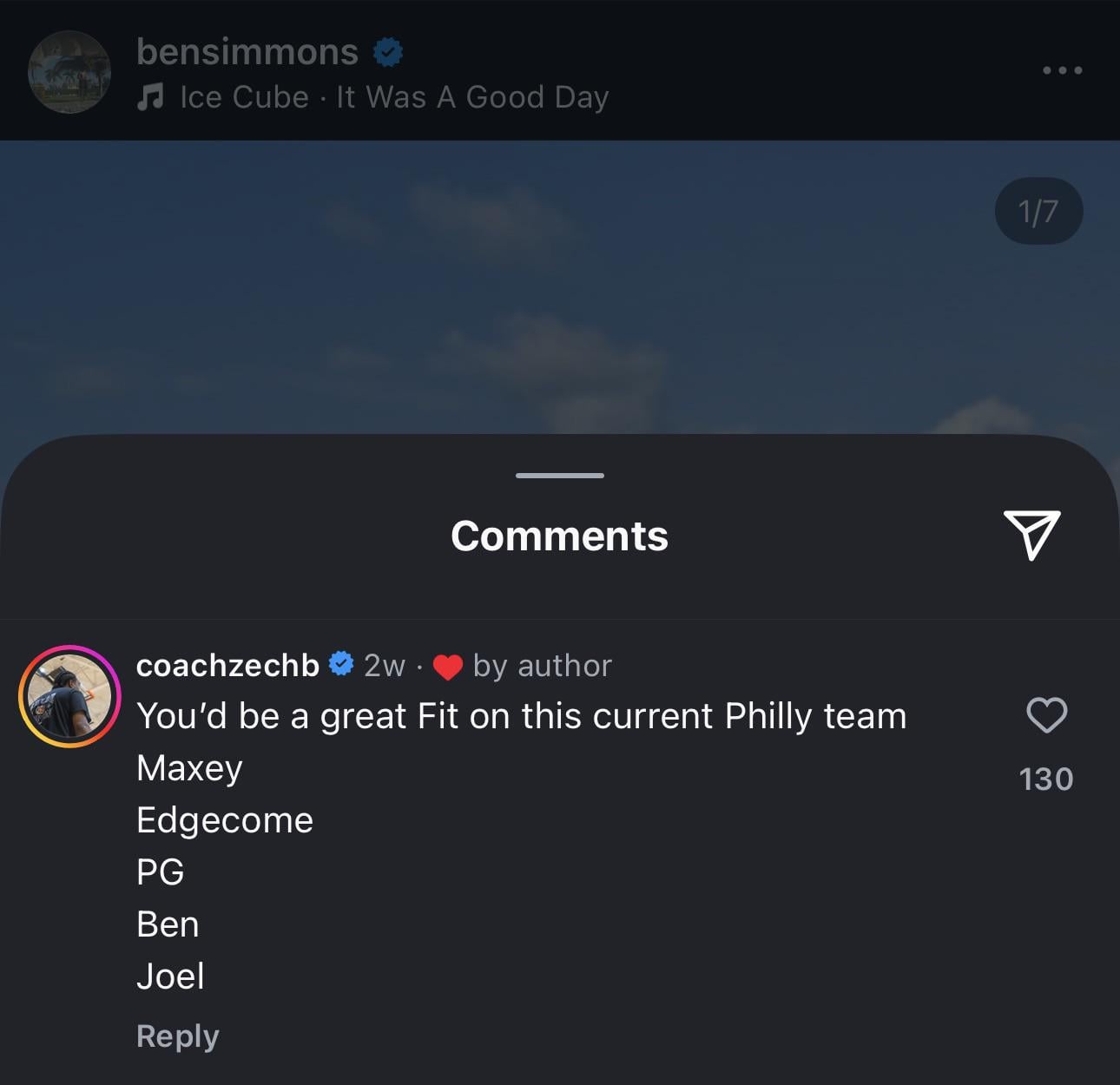View the 130 likes count

pos(1046,779)
